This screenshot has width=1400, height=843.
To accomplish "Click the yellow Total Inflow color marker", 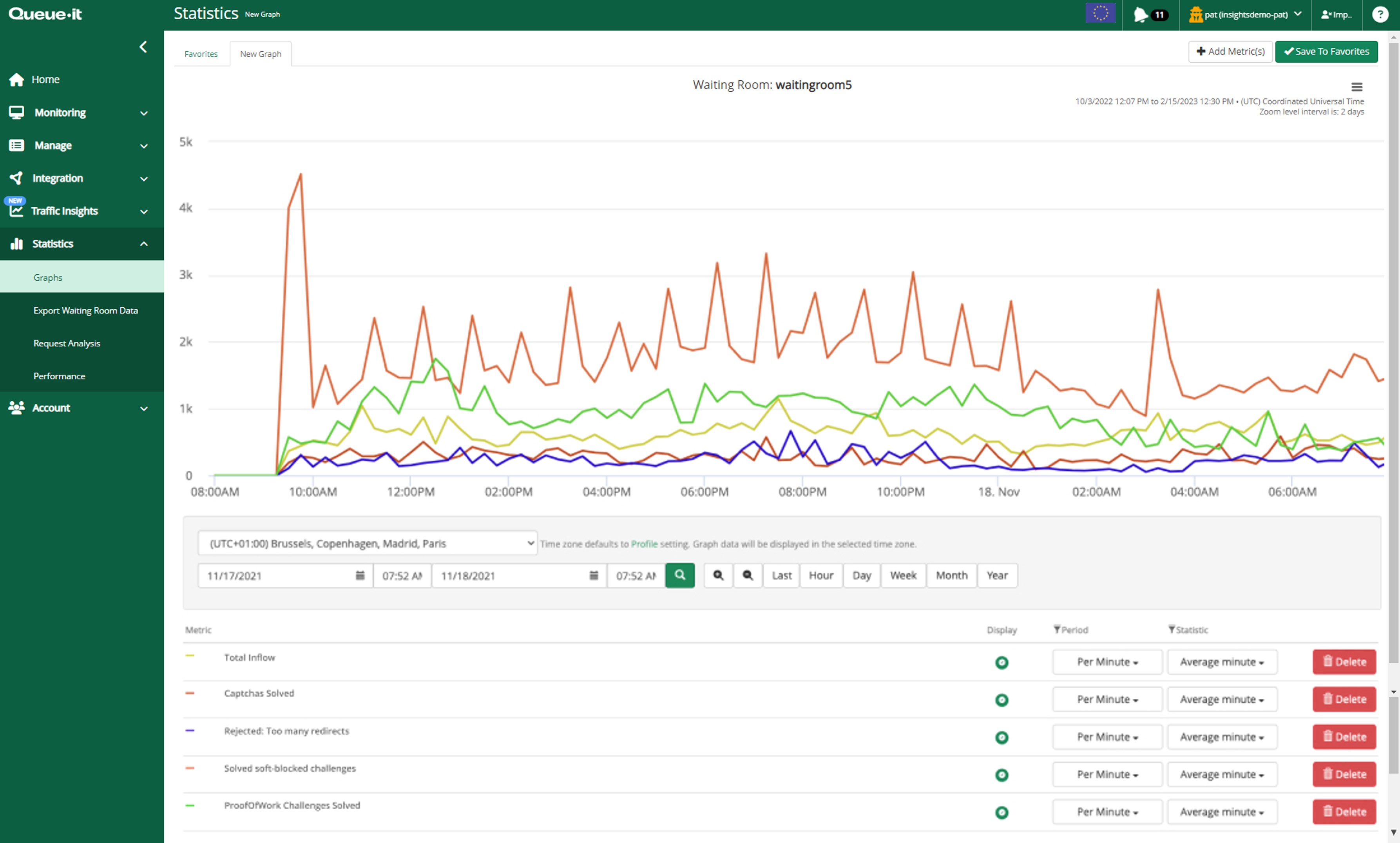I will point(190,656).
